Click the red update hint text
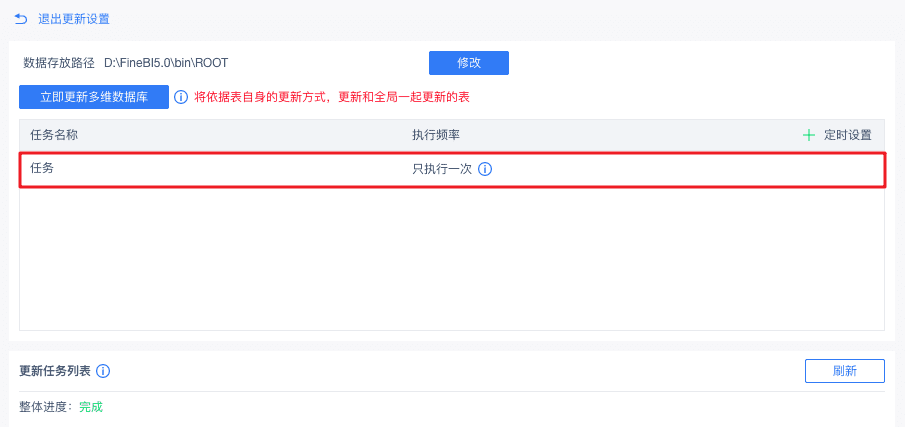 [332, 97]
